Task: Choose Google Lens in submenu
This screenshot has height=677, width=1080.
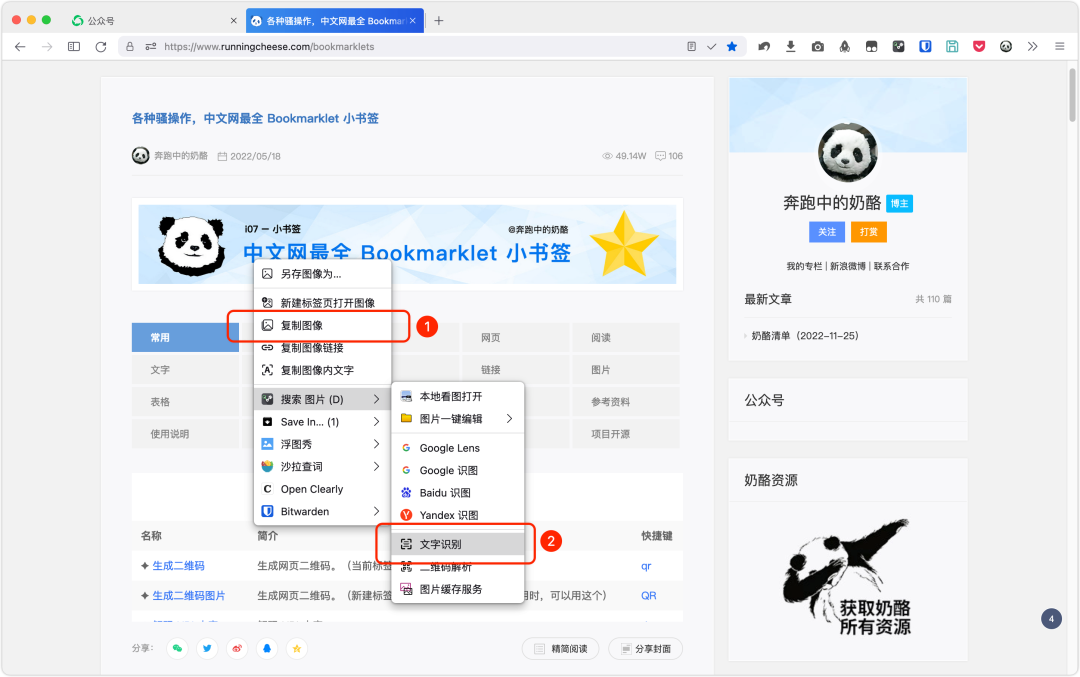Action: [x=458, y=448]
